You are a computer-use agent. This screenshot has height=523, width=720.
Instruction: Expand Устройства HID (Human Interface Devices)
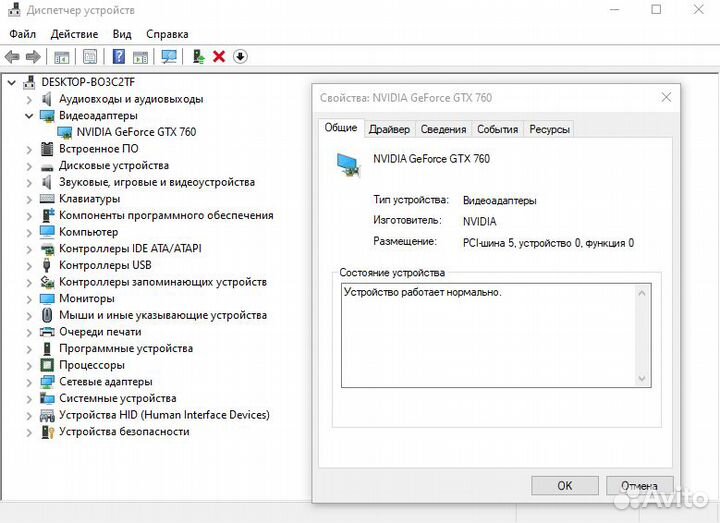[29, 416]
